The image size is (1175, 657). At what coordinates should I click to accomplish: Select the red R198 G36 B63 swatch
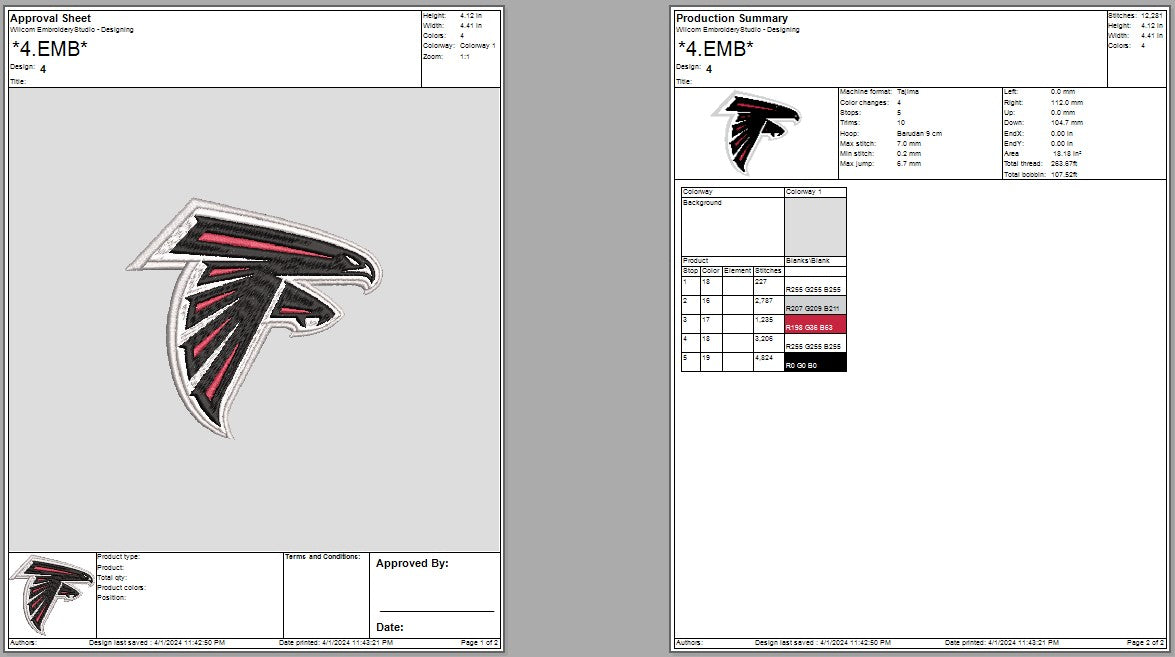[812, 325]
